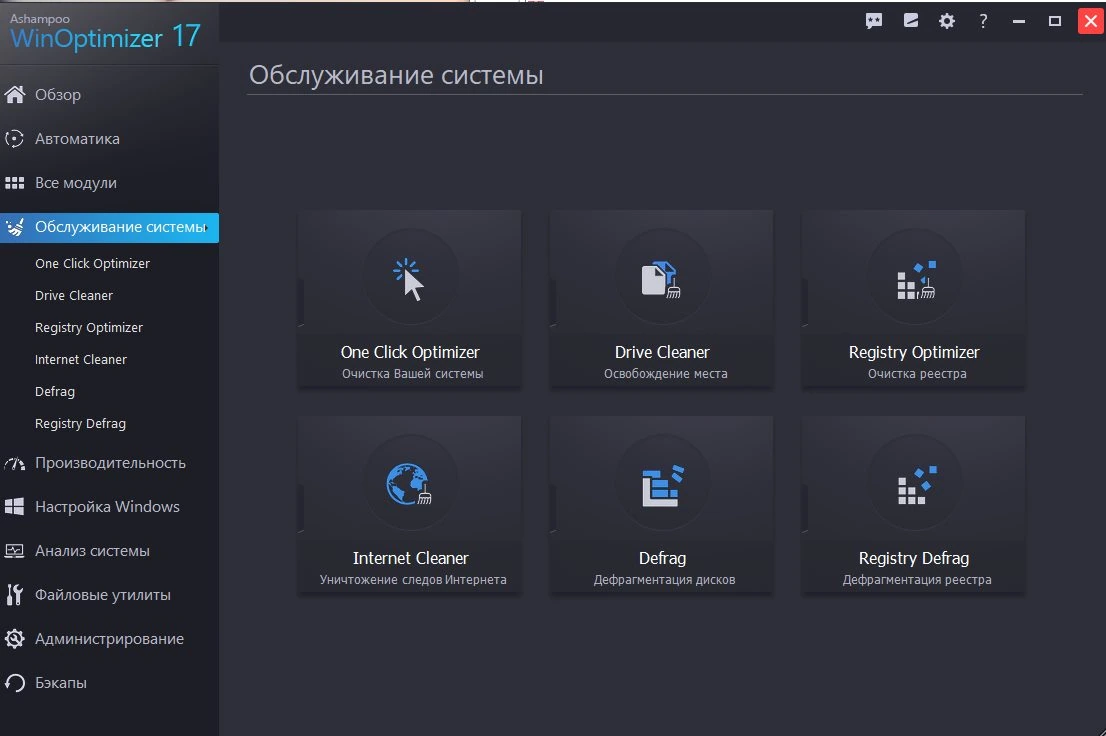1106x736 pixels.
Task: Expand Бэкапы section
Action: click(x=61, y=682)
